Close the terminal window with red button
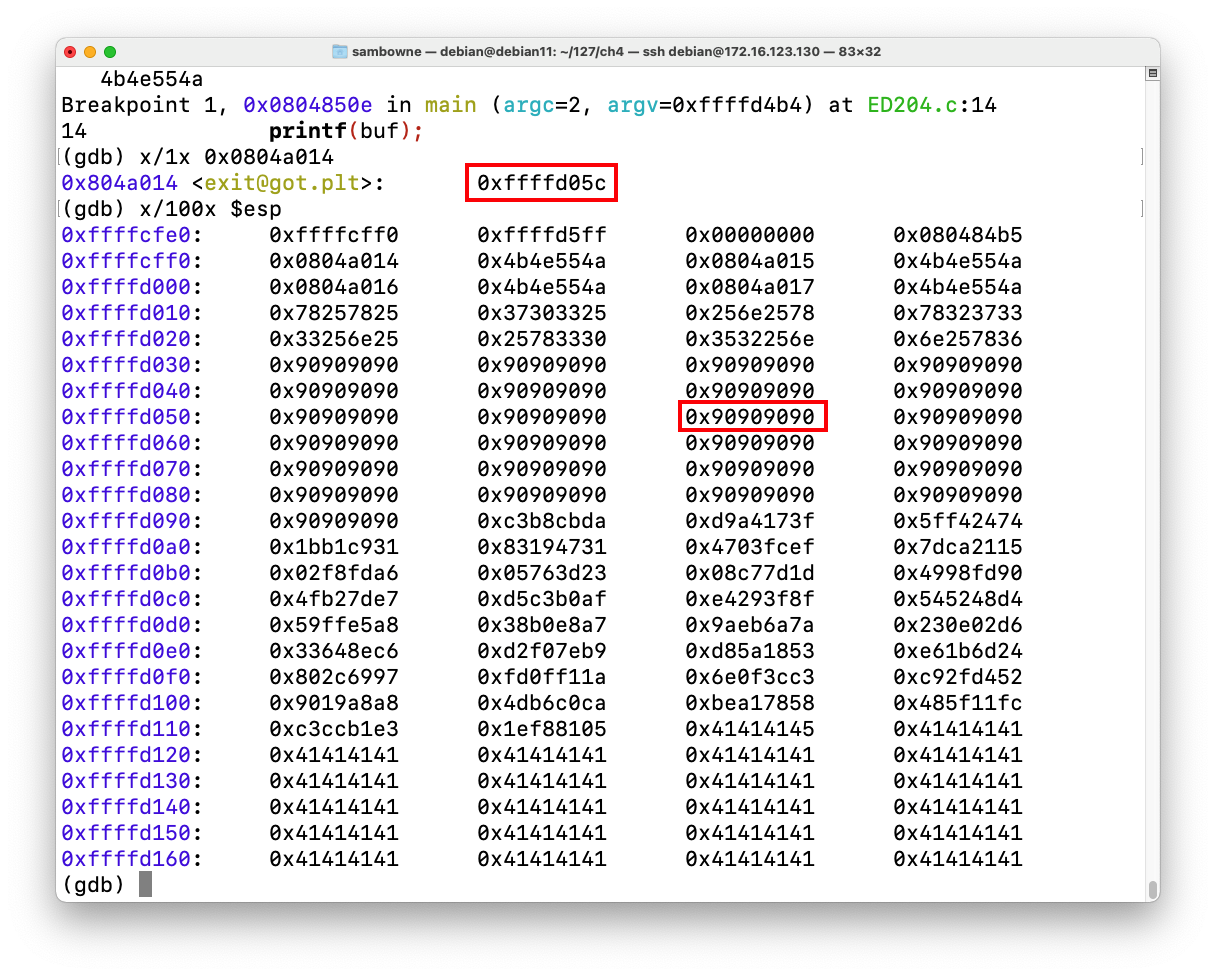Screen dimensions: 1216x976 (70, 51)
